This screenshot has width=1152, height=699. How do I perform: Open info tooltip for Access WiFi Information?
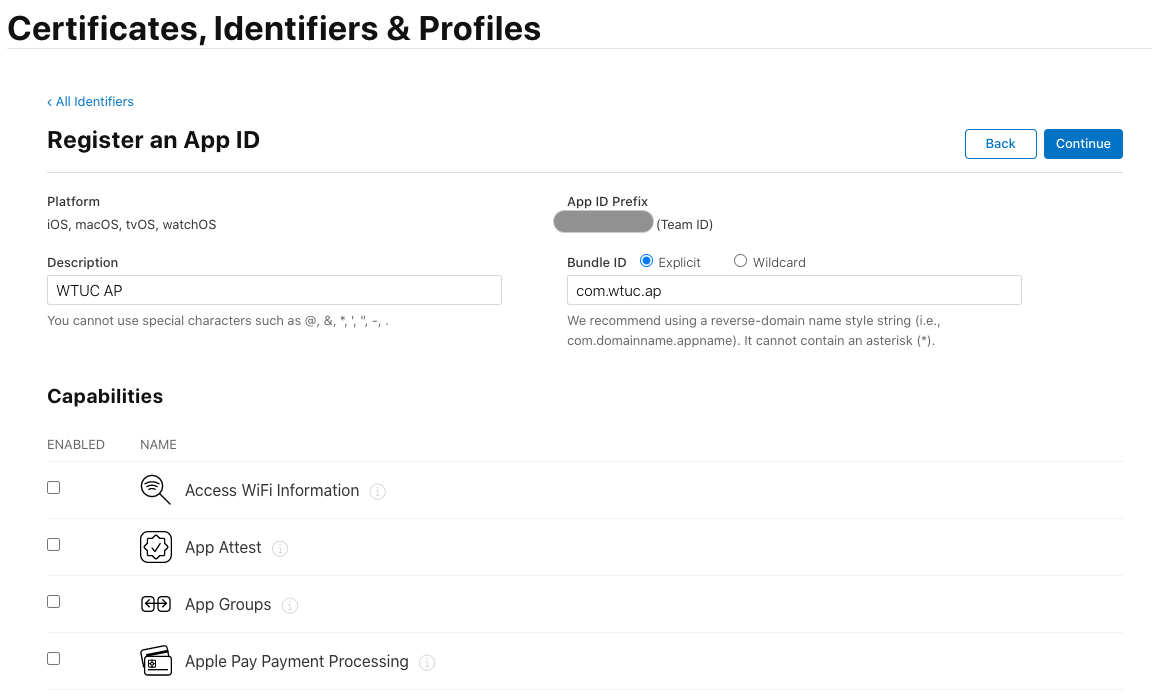tap(377, 491)
